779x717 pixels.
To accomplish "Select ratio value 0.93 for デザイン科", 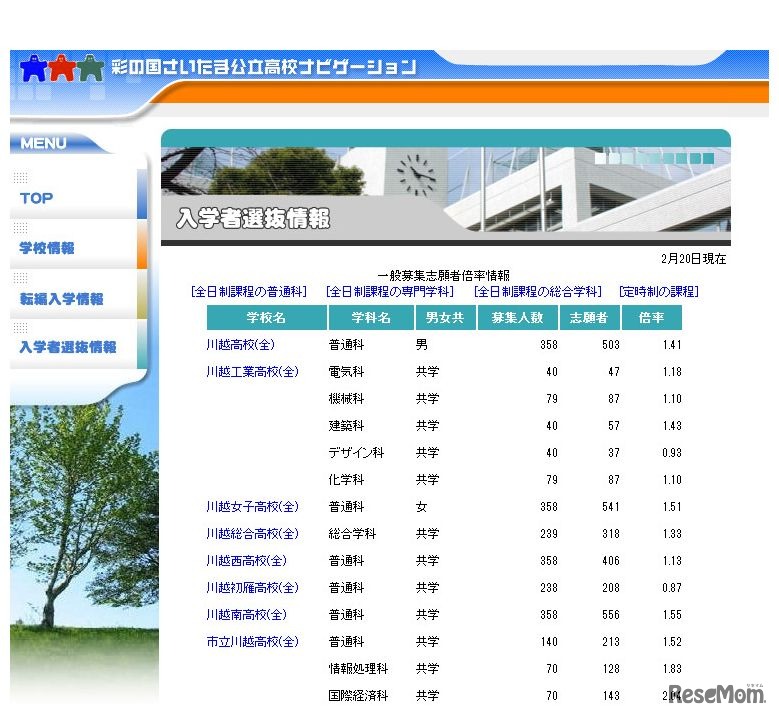I will (x=672, y=453).
